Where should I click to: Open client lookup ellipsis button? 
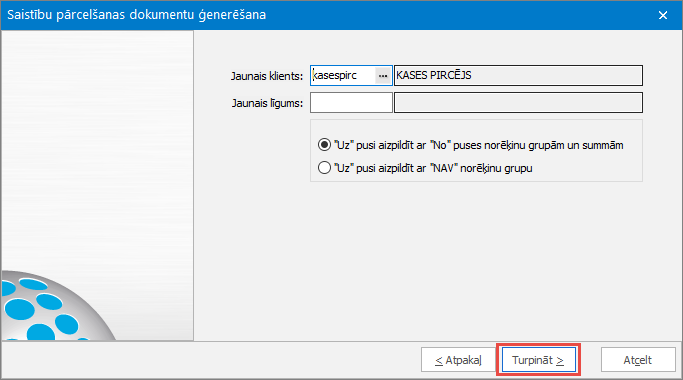(382, 75)
